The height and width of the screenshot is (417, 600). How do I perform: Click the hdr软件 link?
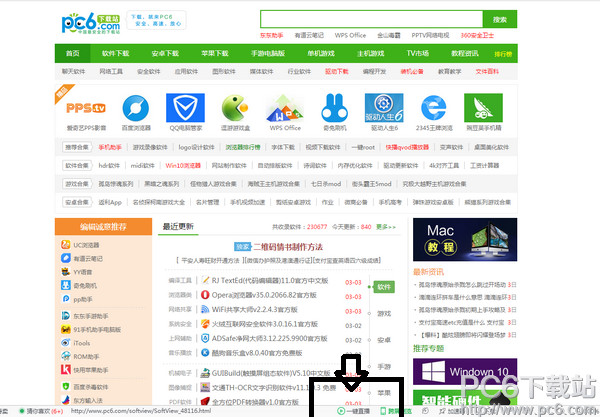pos(109,166)
